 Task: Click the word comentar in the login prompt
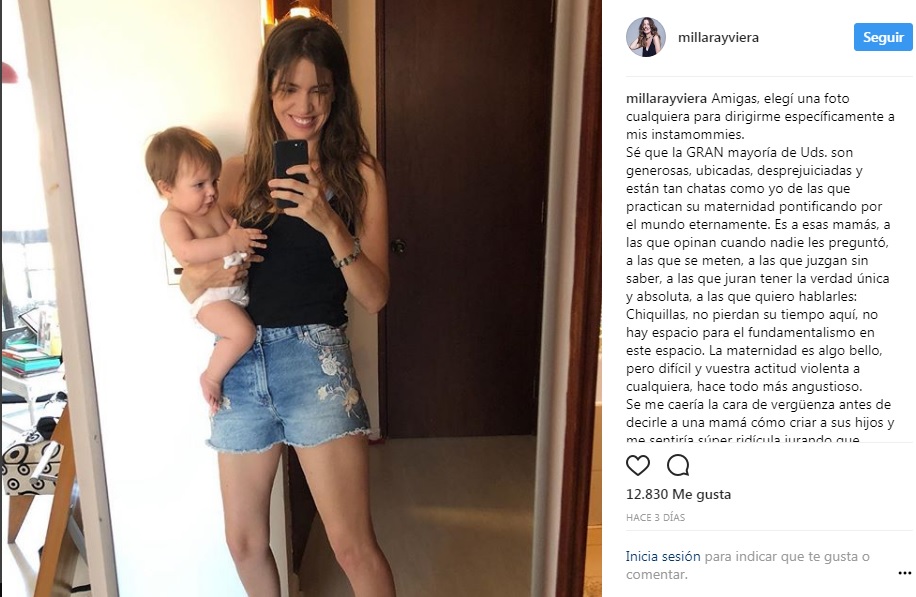click(654, 575)
